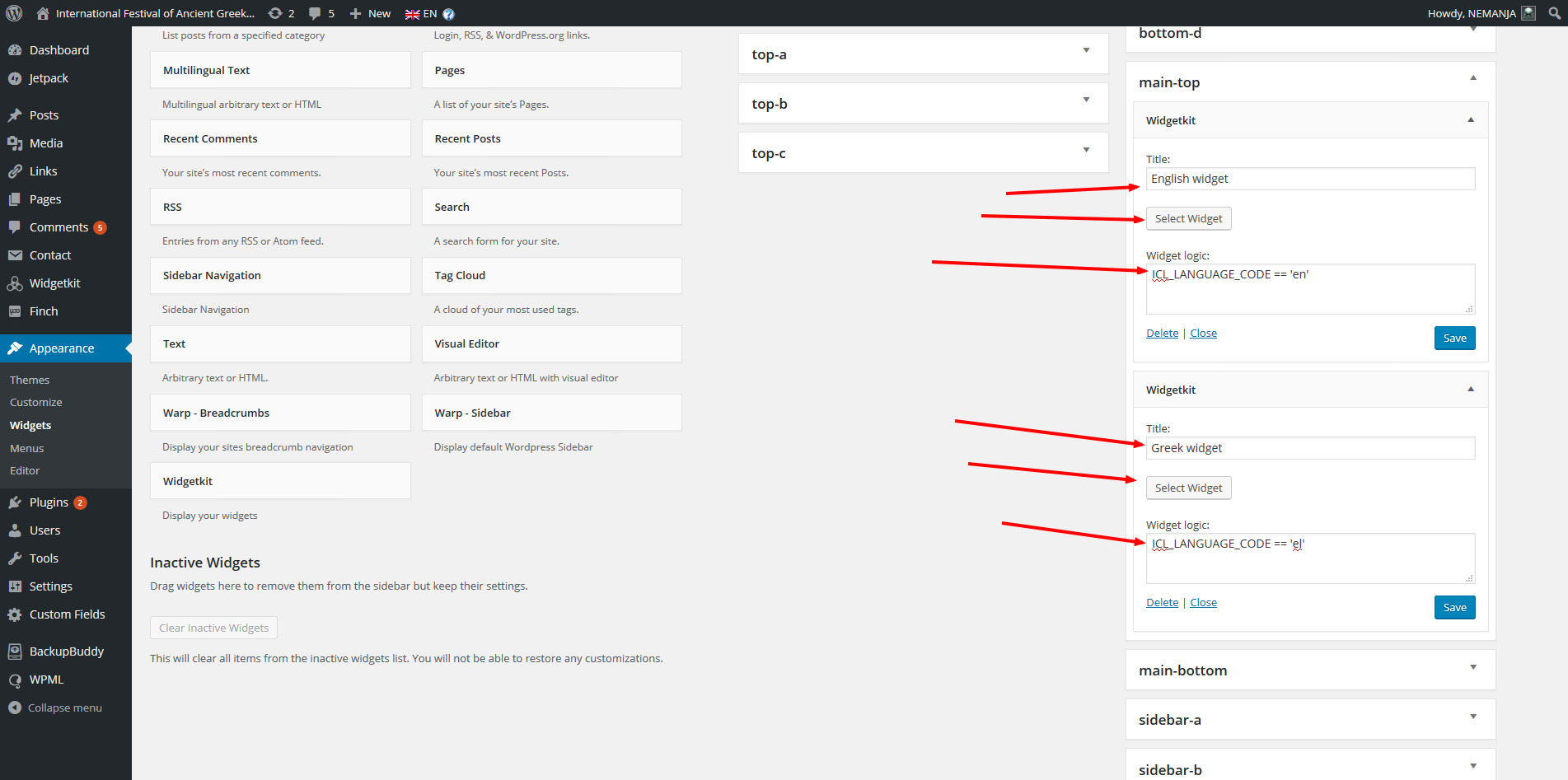
Task: Select the Multilingual Text available widget
Action: click(280, 70)
